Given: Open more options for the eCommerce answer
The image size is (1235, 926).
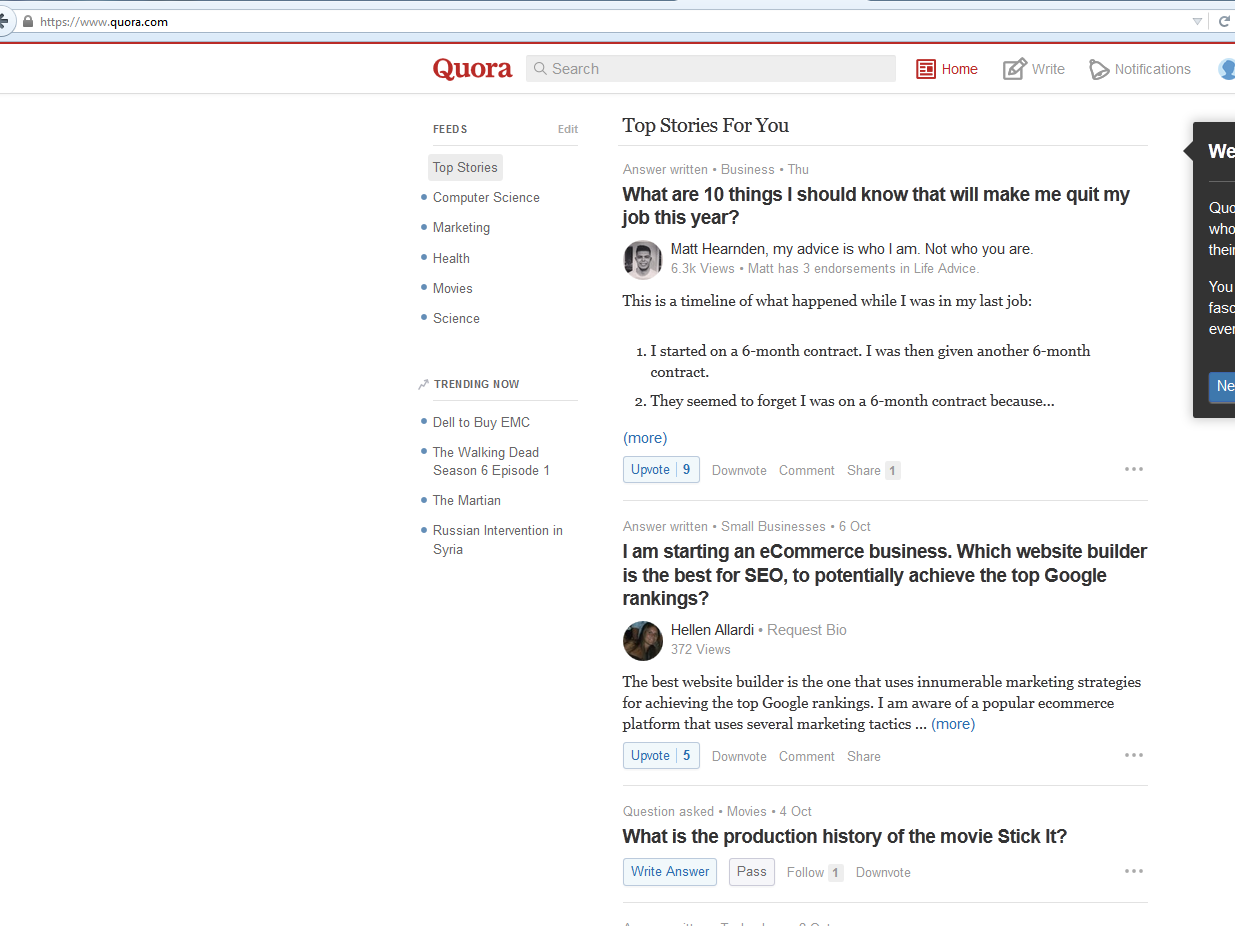Looking at the screenshot, I should (1133, 755).
